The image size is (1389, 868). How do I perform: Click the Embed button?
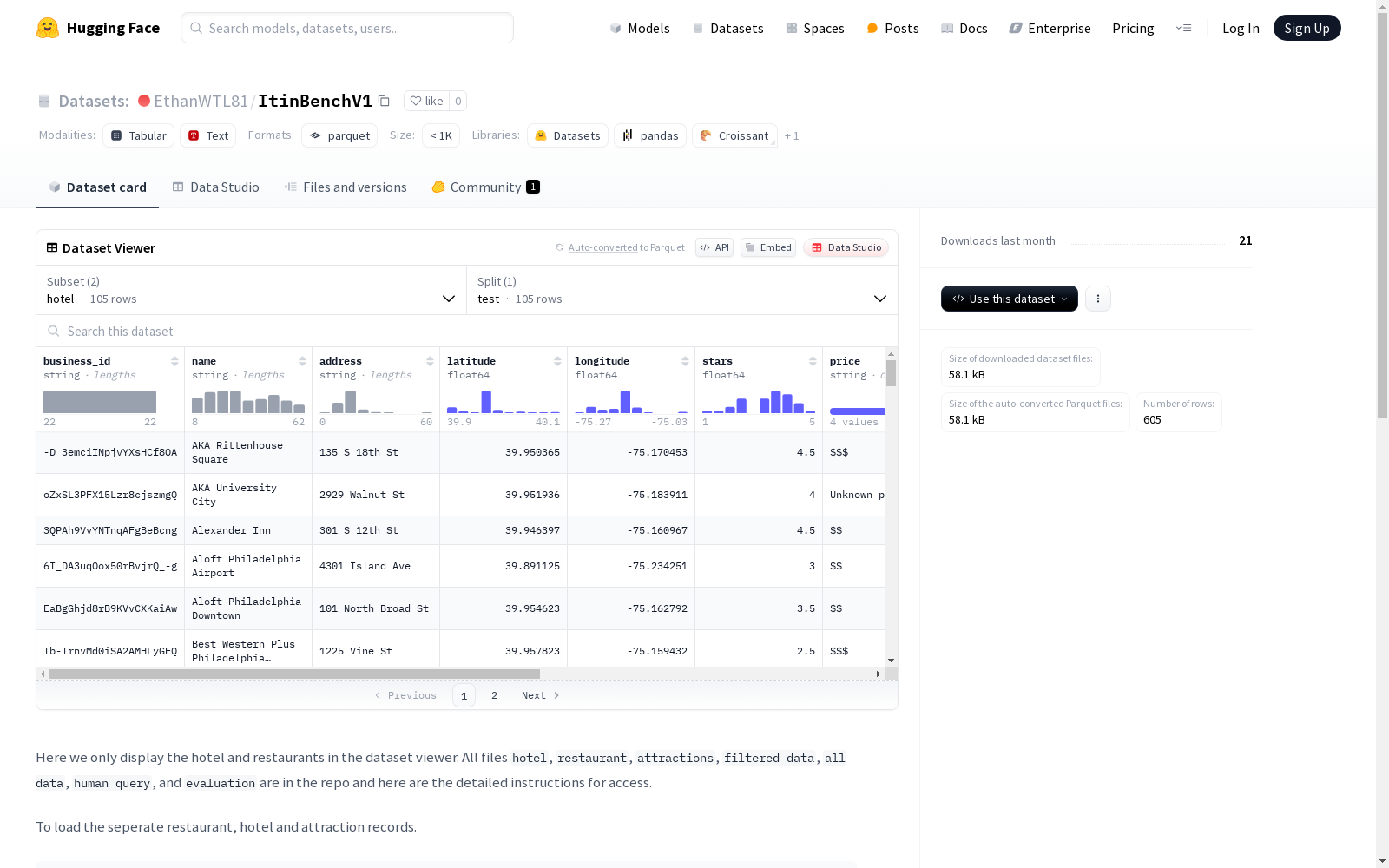(768, 247)
